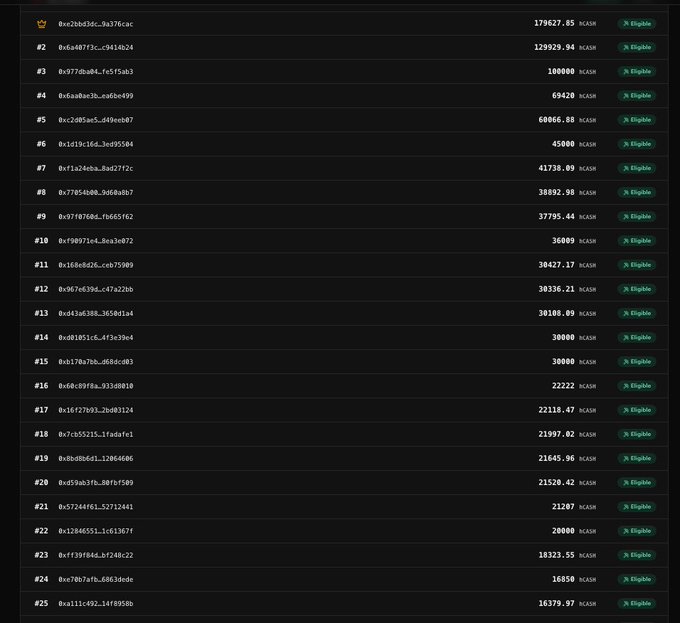Click the Eligible badge in row #12
This screenshot has width=680, height=623.
[x=637, y=289]
